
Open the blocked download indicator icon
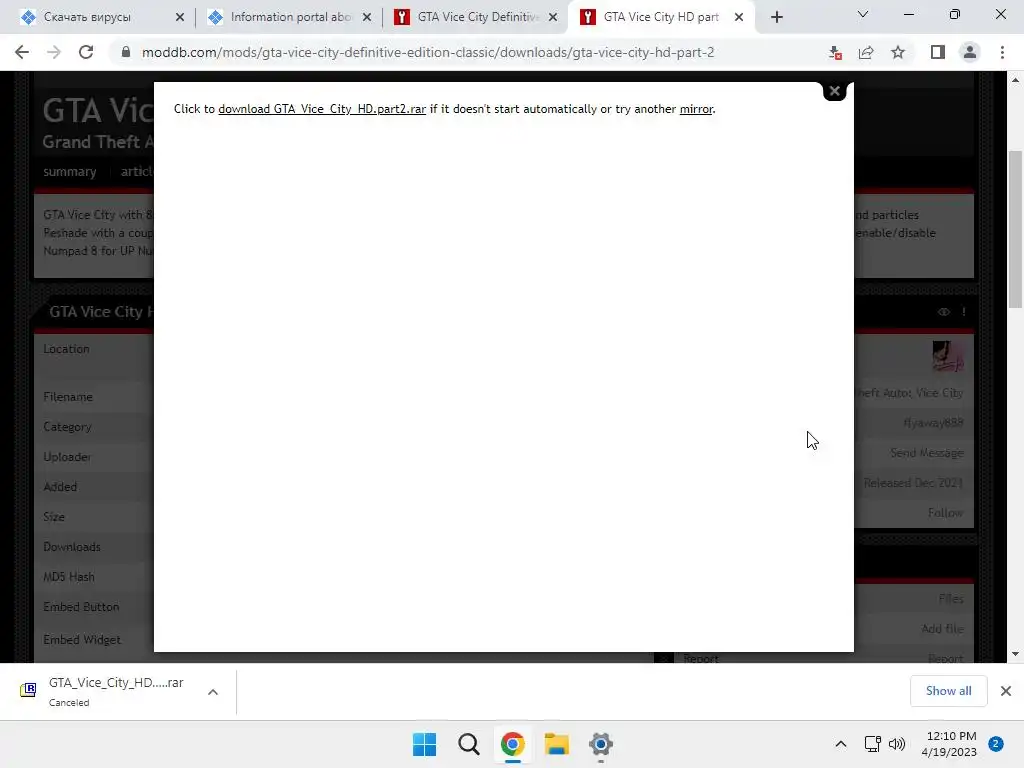coord(835,52)
